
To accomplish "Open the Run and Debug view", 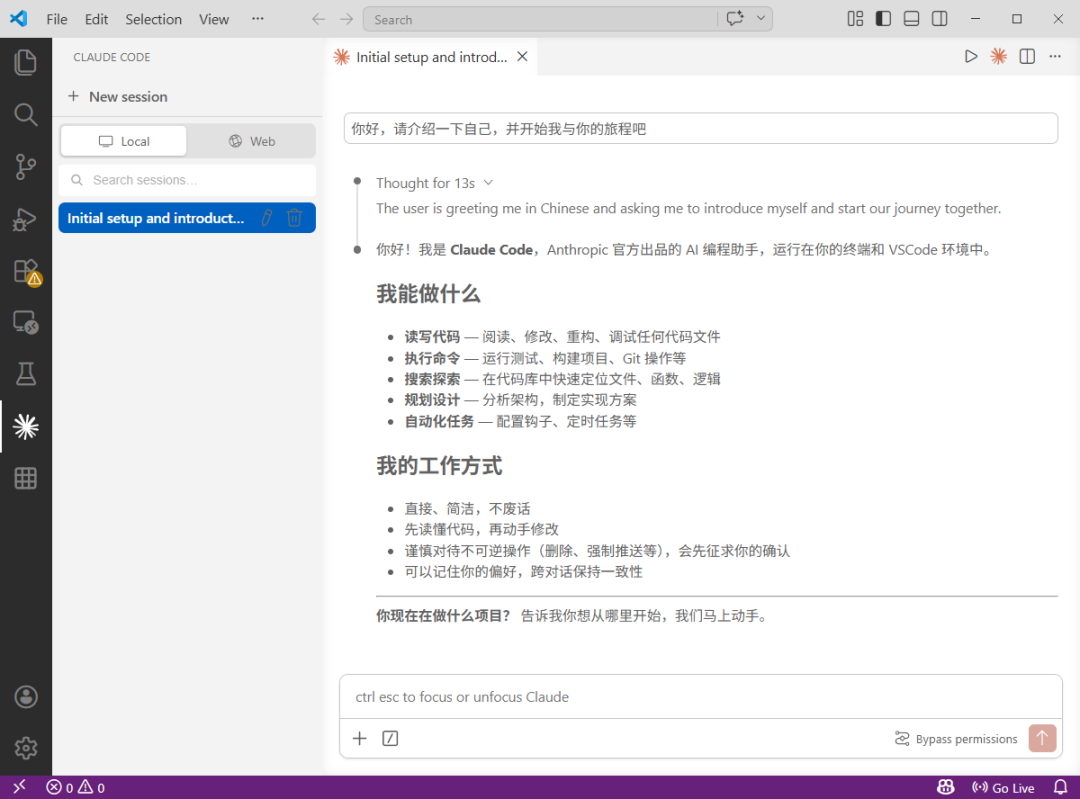I will click(25, 219).
